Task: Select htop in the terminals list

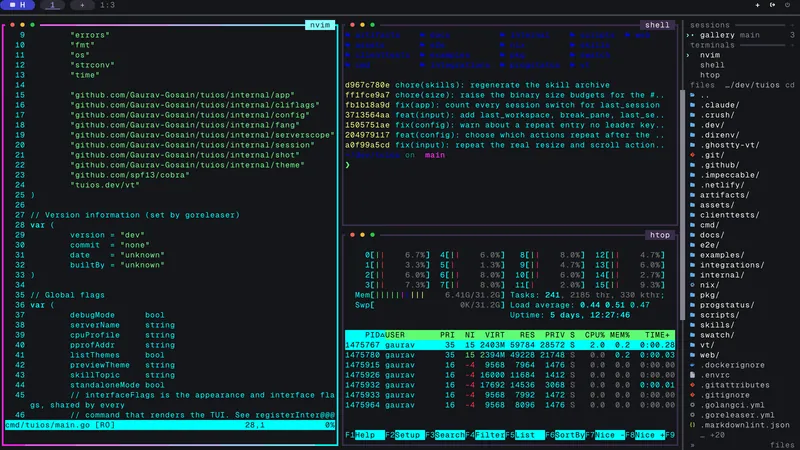Action: pyautogui.click(x=710, y=75)
